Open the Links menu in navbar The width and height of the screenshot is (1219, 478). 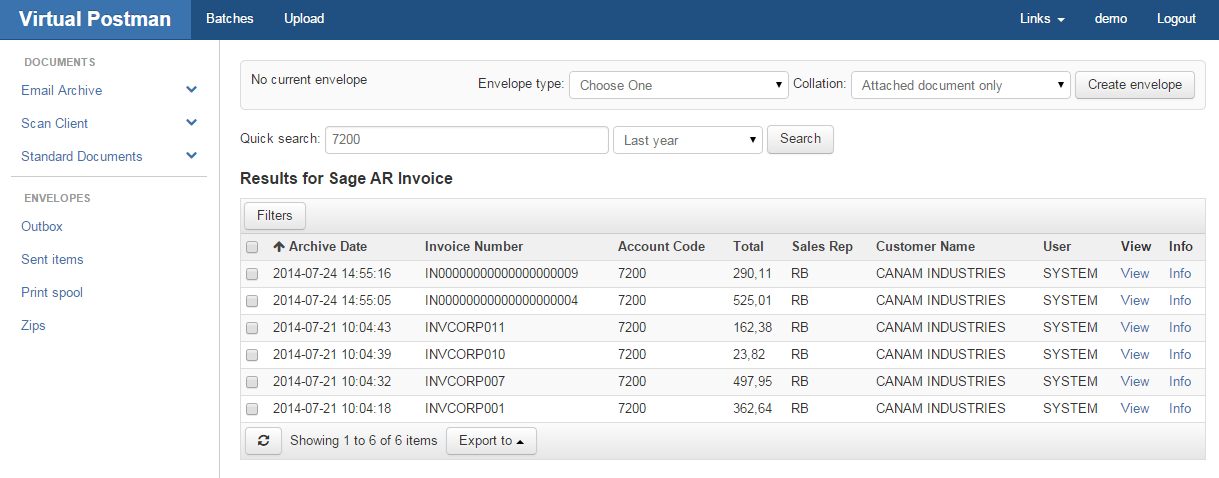(x=1042, y=19)
